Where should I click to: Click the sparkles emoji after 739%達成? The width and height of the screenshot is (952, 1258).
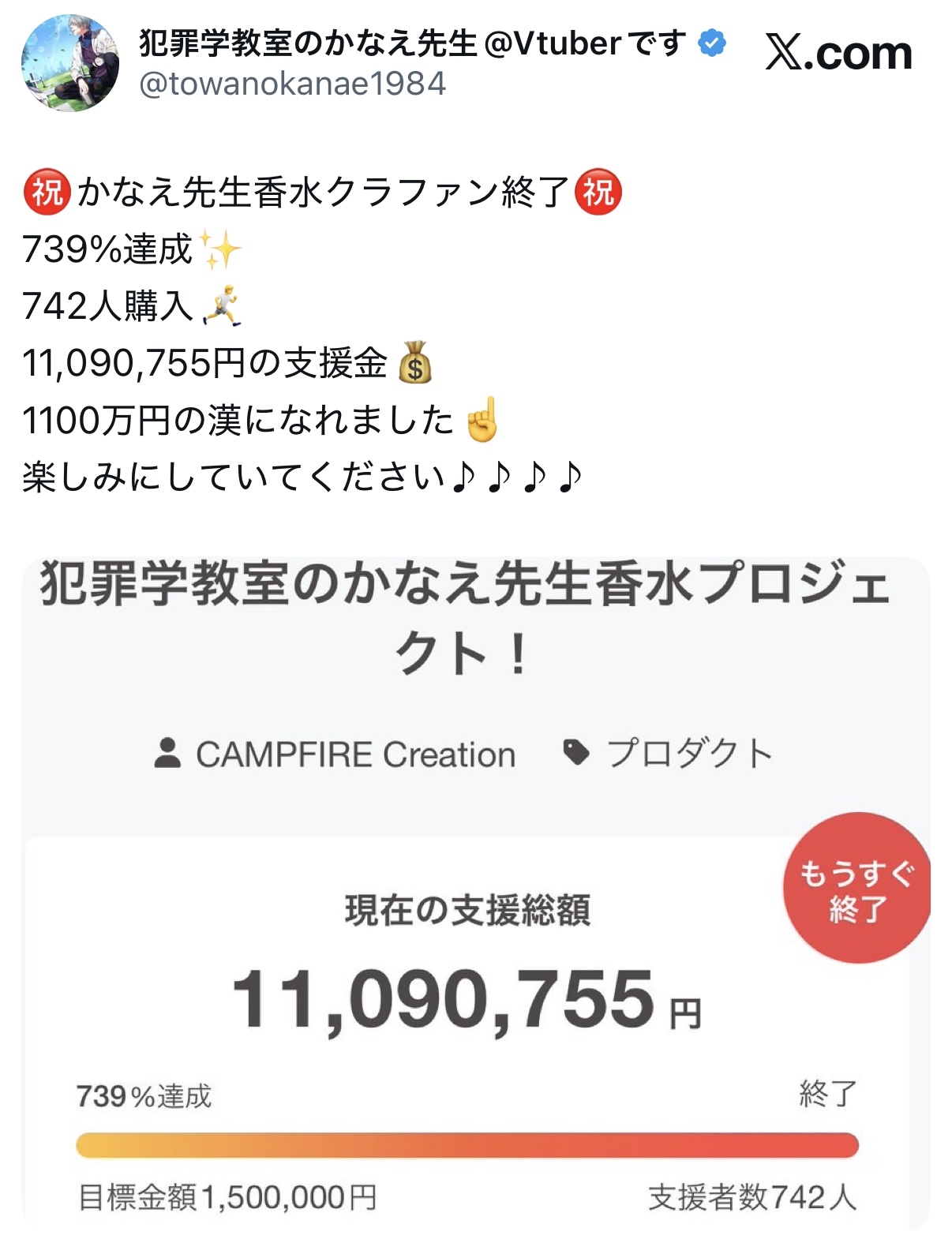[220, 250]
